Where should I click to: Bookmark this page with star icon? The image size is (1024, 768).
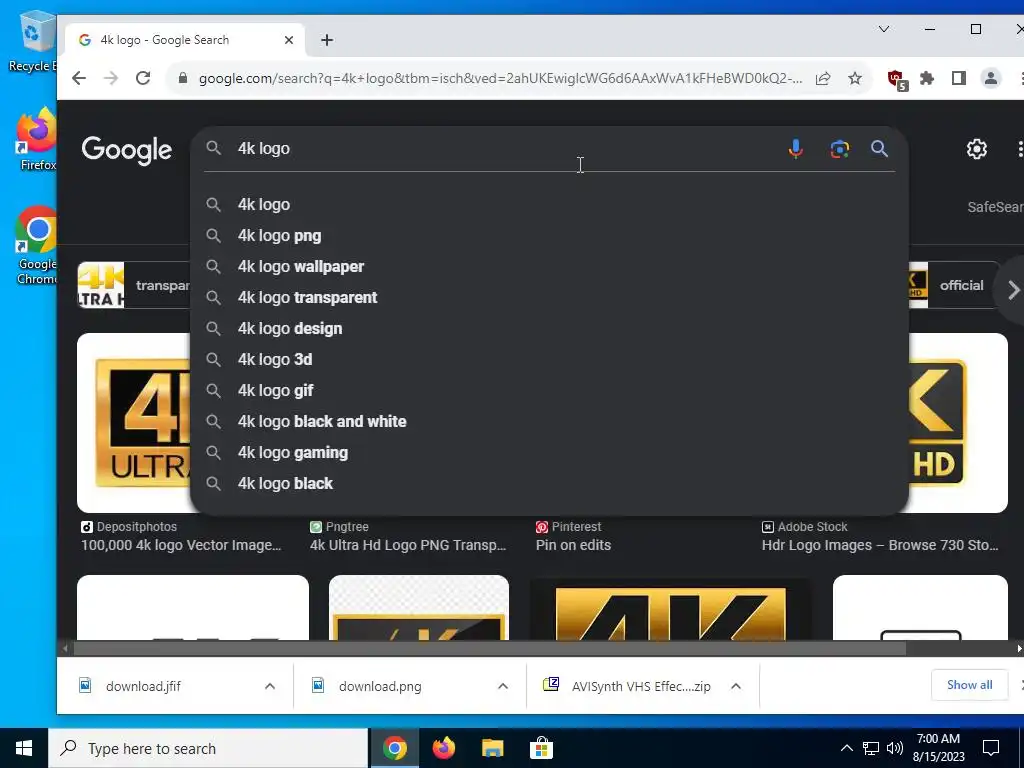coord(854,78)
